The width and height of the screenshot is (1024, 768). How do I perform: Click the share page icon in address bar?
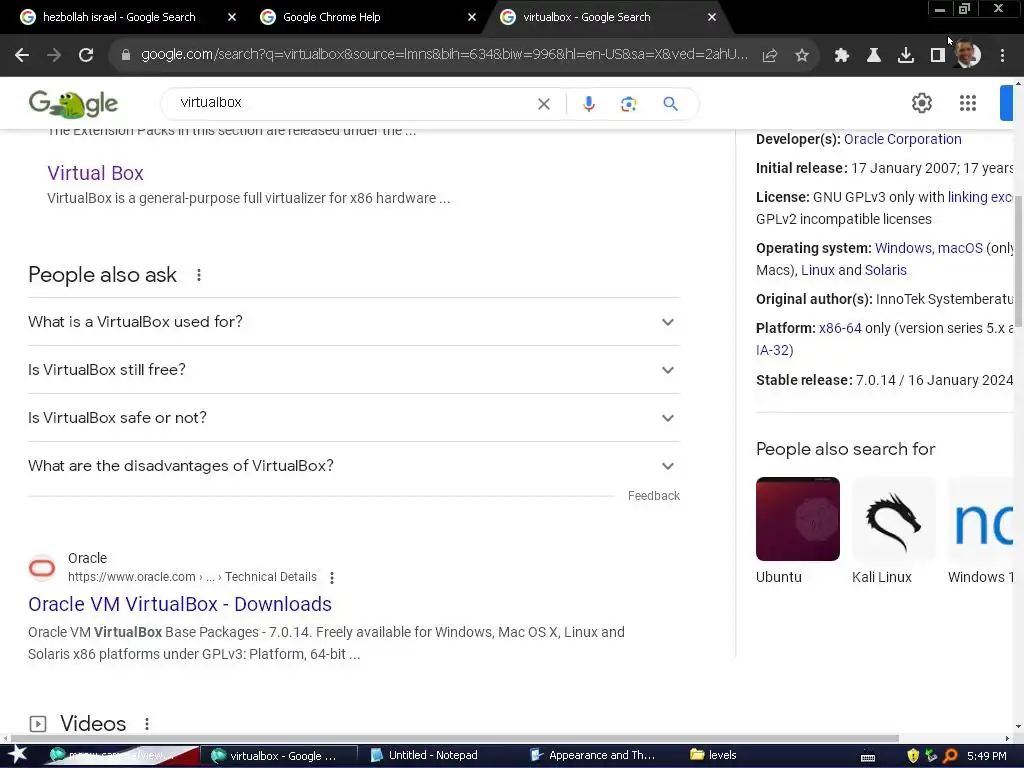(770, 56)
